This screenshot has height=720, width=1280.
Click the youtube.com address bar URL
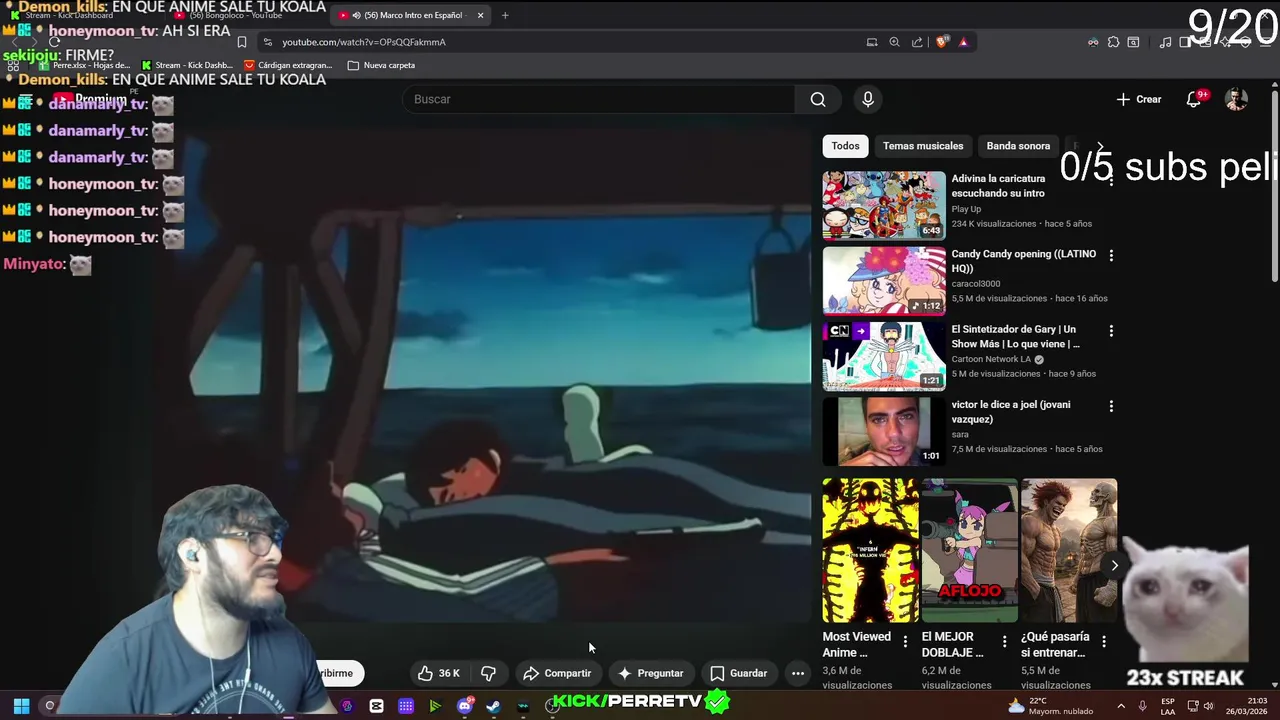(364, 42)
